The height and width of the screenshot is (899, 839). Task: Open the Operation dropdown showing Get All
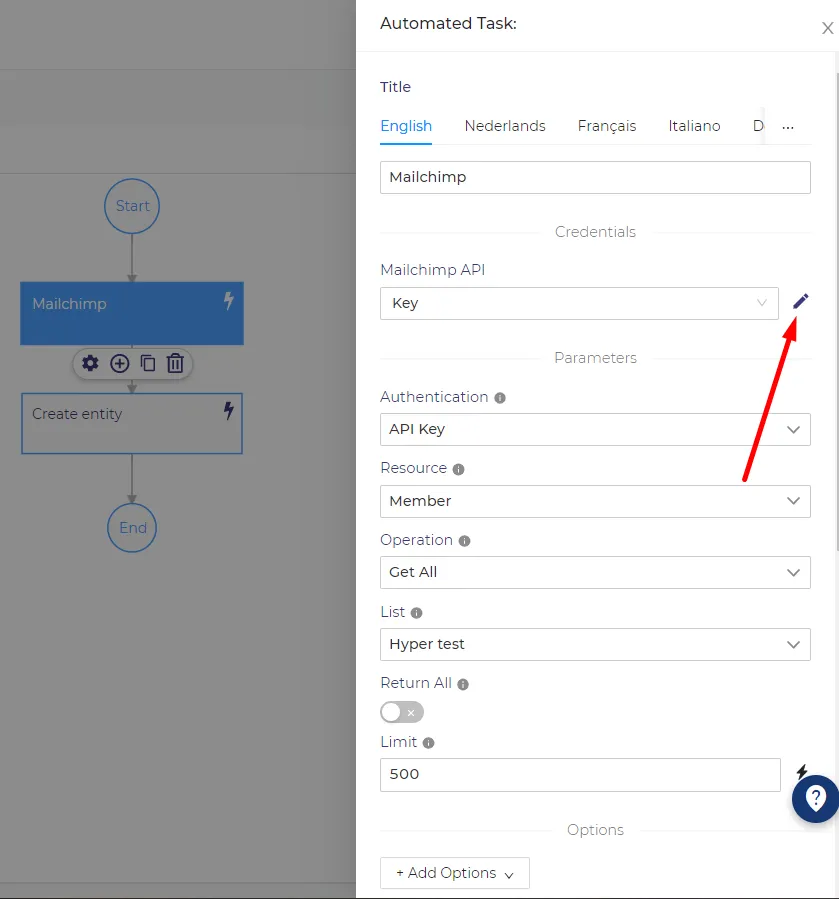(x=595, y=572)
